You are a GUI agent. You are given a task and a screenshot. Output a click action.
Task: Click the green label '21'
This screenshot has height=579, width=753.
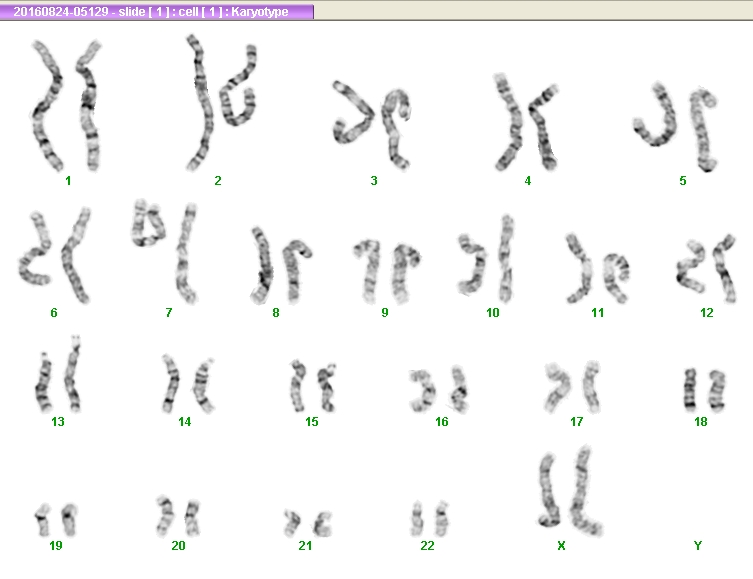pos(305,545)
